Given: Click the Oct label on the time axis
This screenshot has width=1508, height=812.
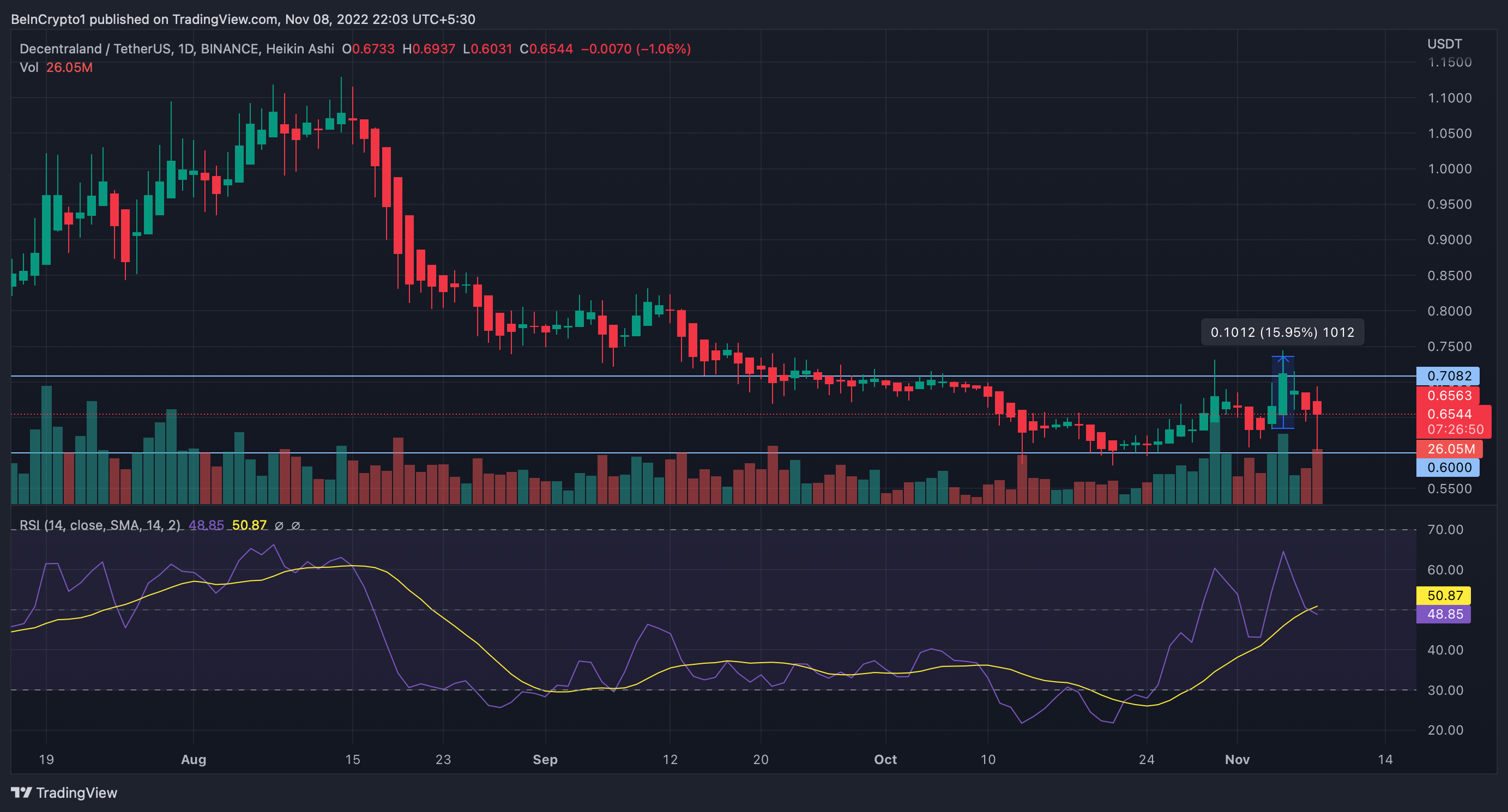Looking at the screenshot, I should (885, 759).
